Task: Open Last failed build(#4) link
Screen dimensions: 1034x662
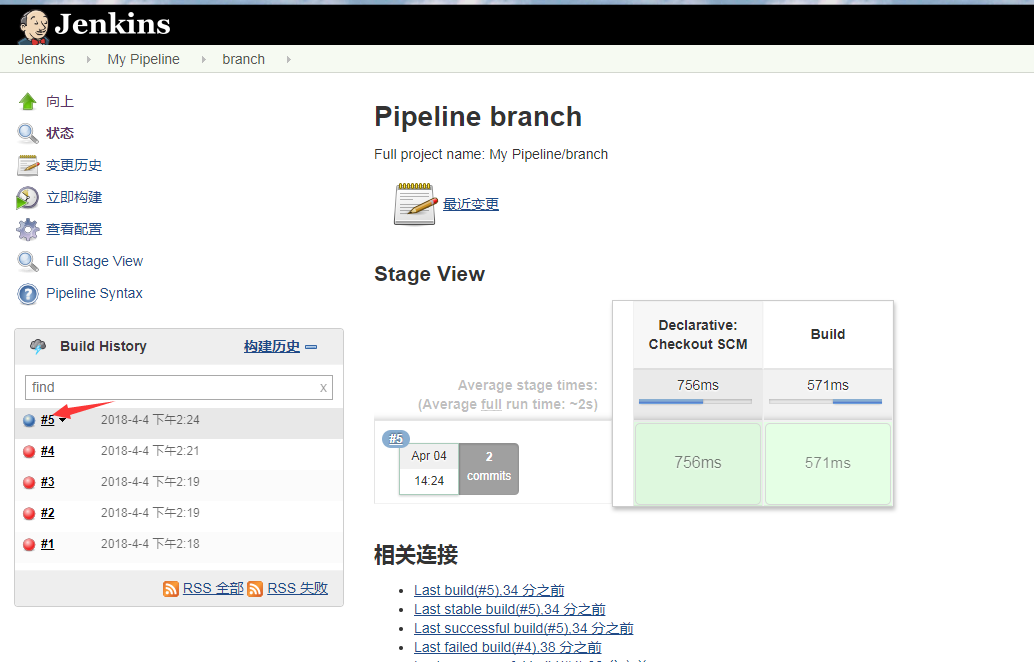Action: pyautogui.click(x=508, y=647)
